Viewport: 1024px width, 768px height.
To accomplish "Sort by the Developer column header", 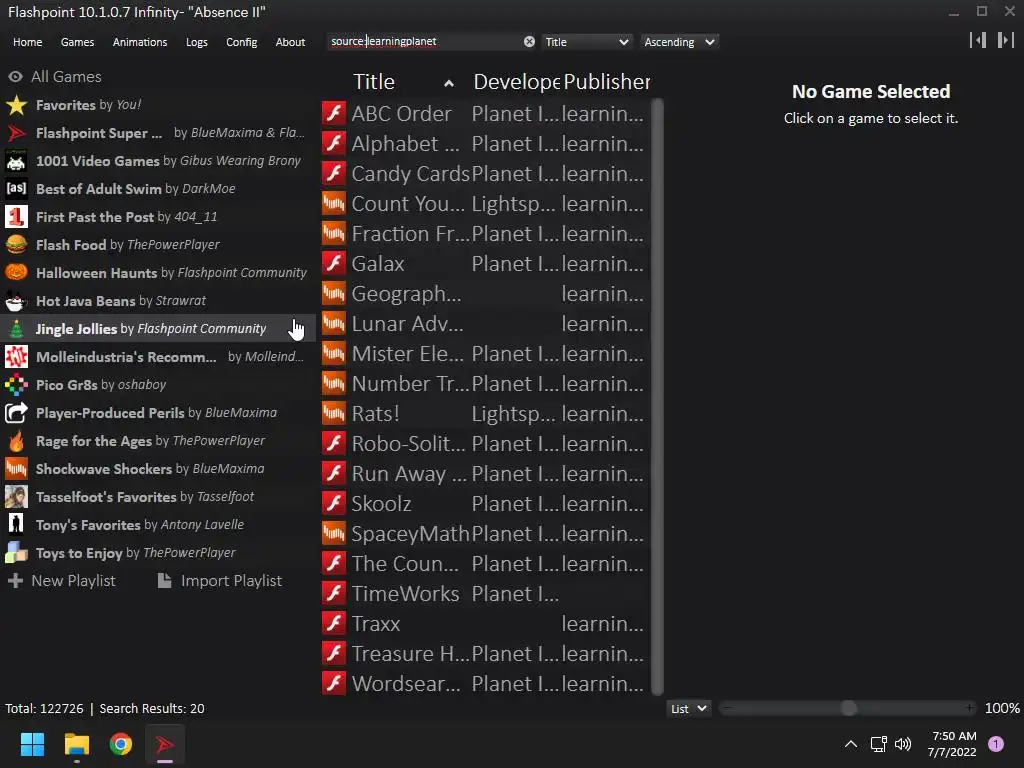I will (x=516, y=82).
